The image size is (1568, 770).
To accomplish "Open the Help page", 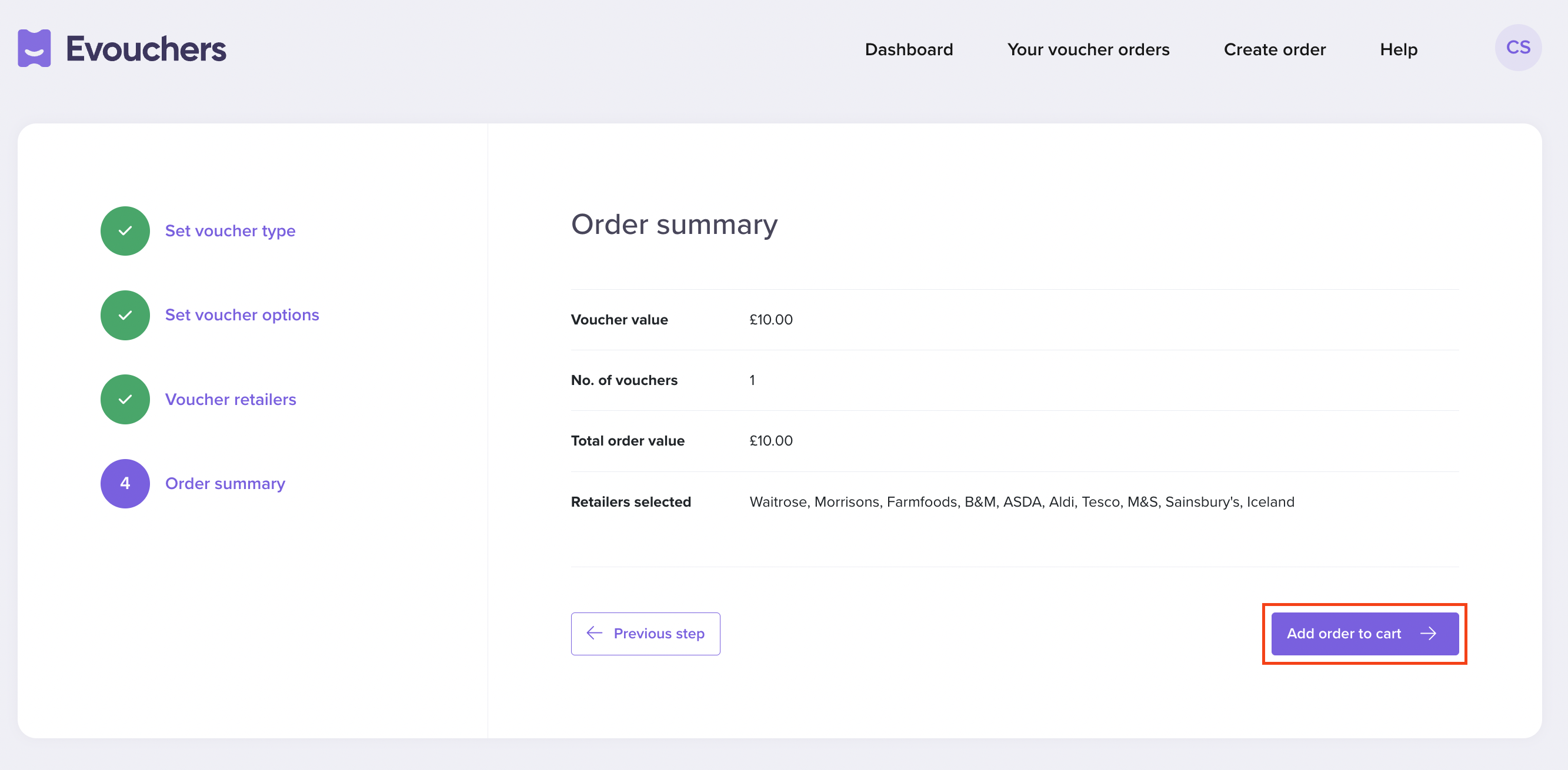I will (1398, 49).
